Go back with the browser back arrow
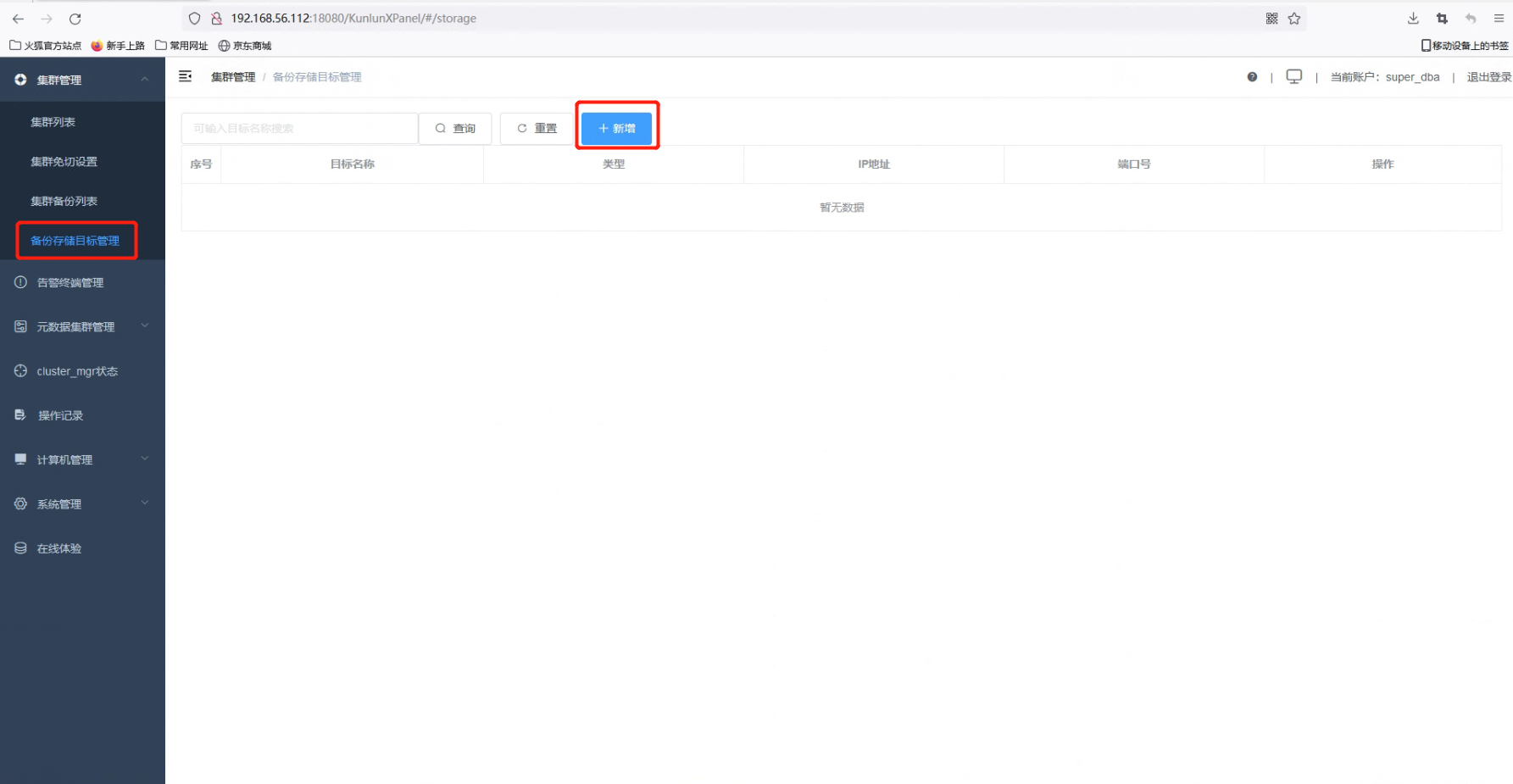The width and height of the screenshot is (1513, 784). pos(18,19)
